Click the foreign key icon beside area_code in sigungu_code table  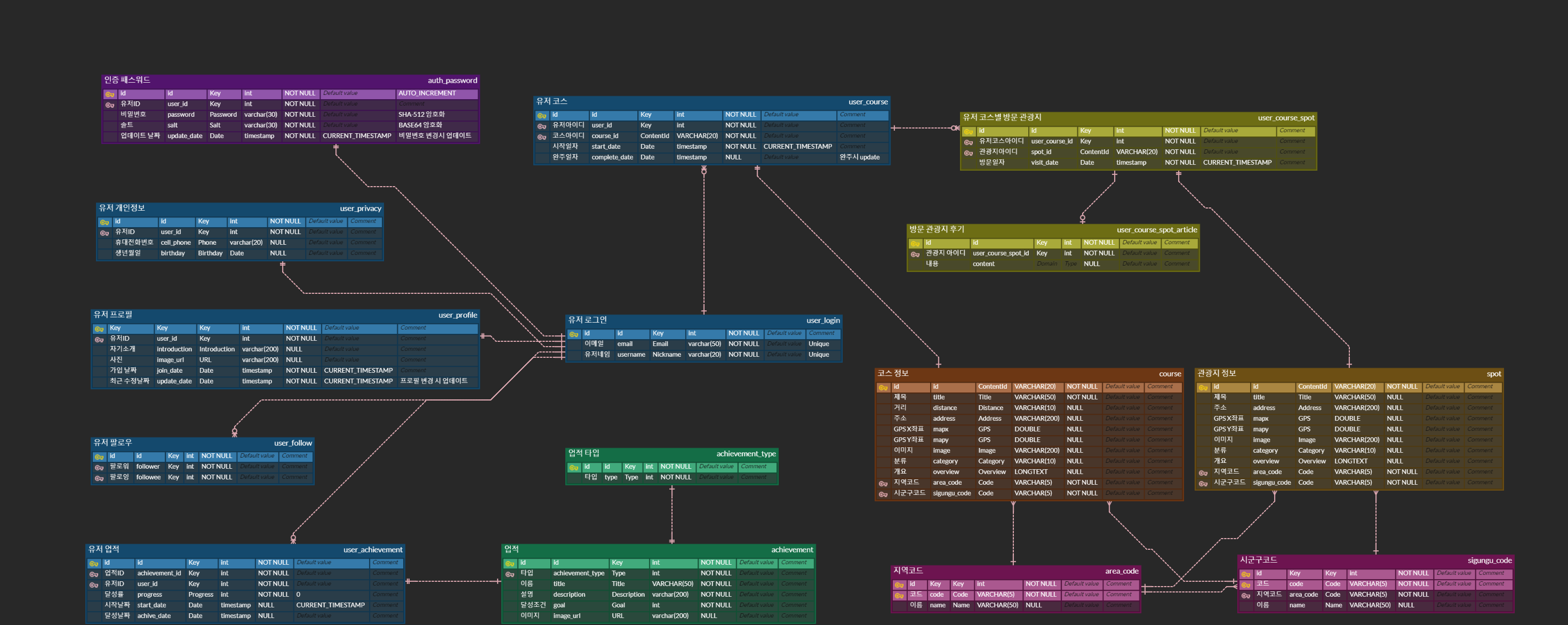(x=1245, y=595)
